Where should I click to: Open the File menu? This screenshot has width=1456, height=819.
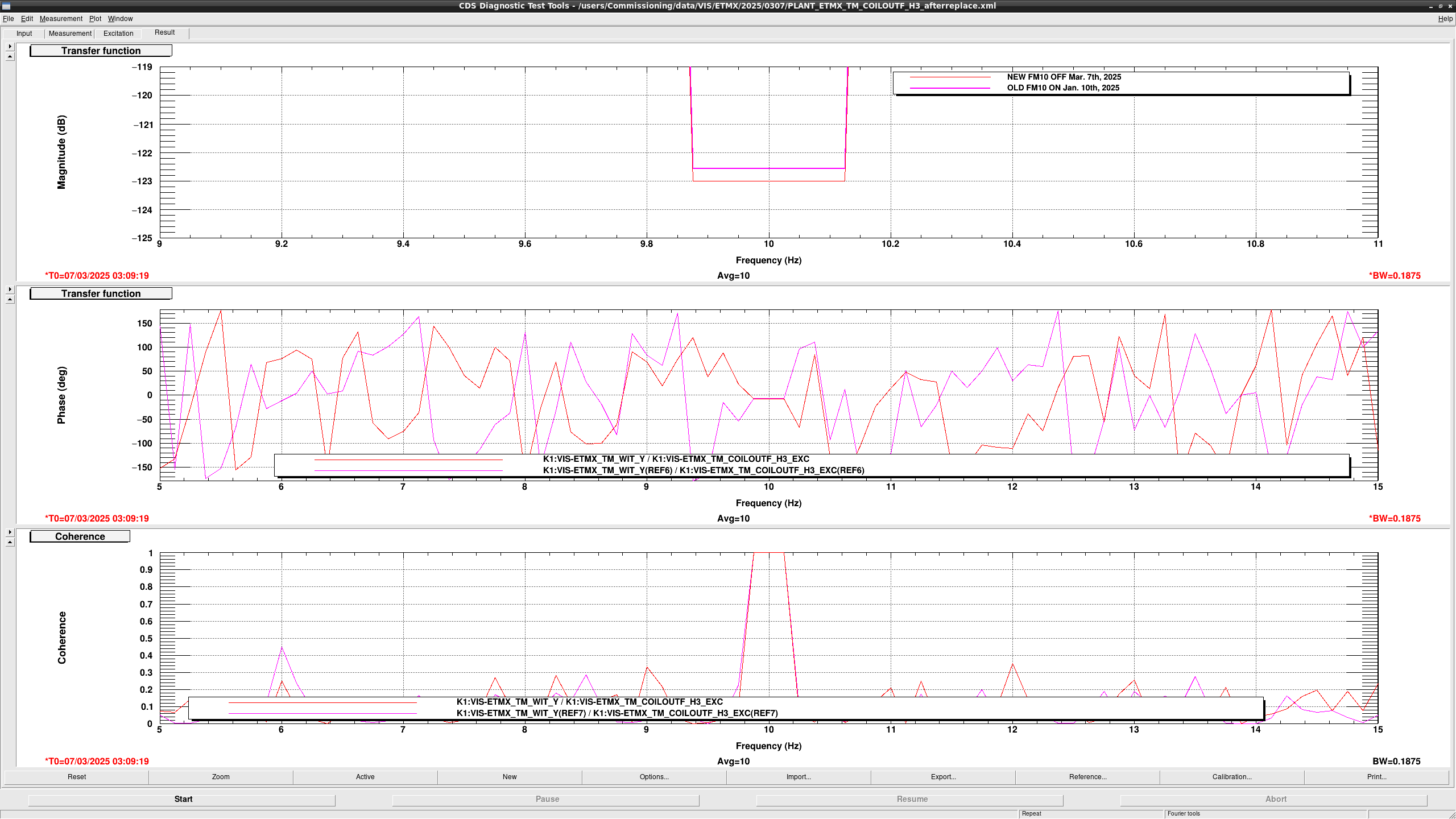click(x=8, y=19)
